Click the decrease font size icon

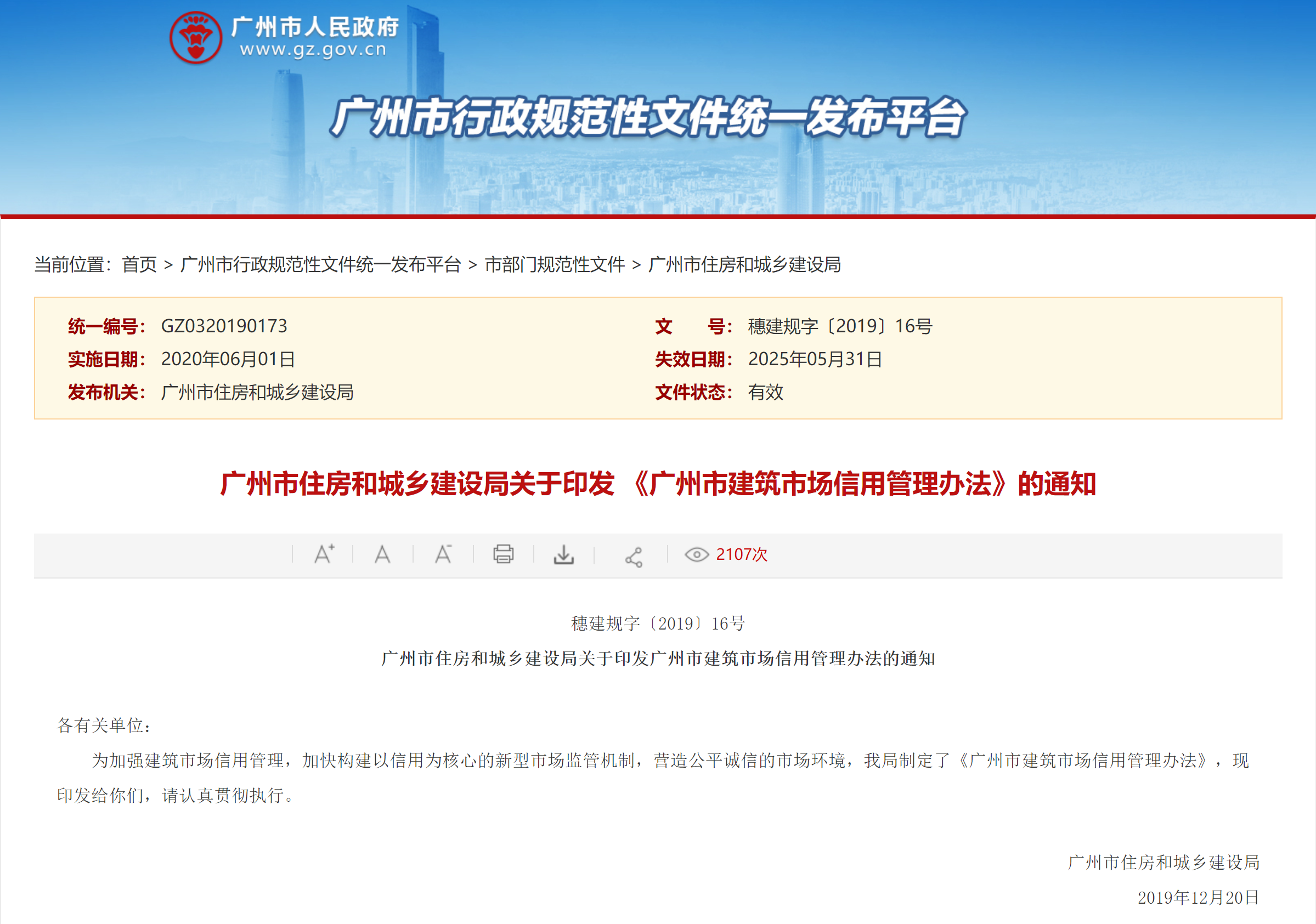(443, 554)
